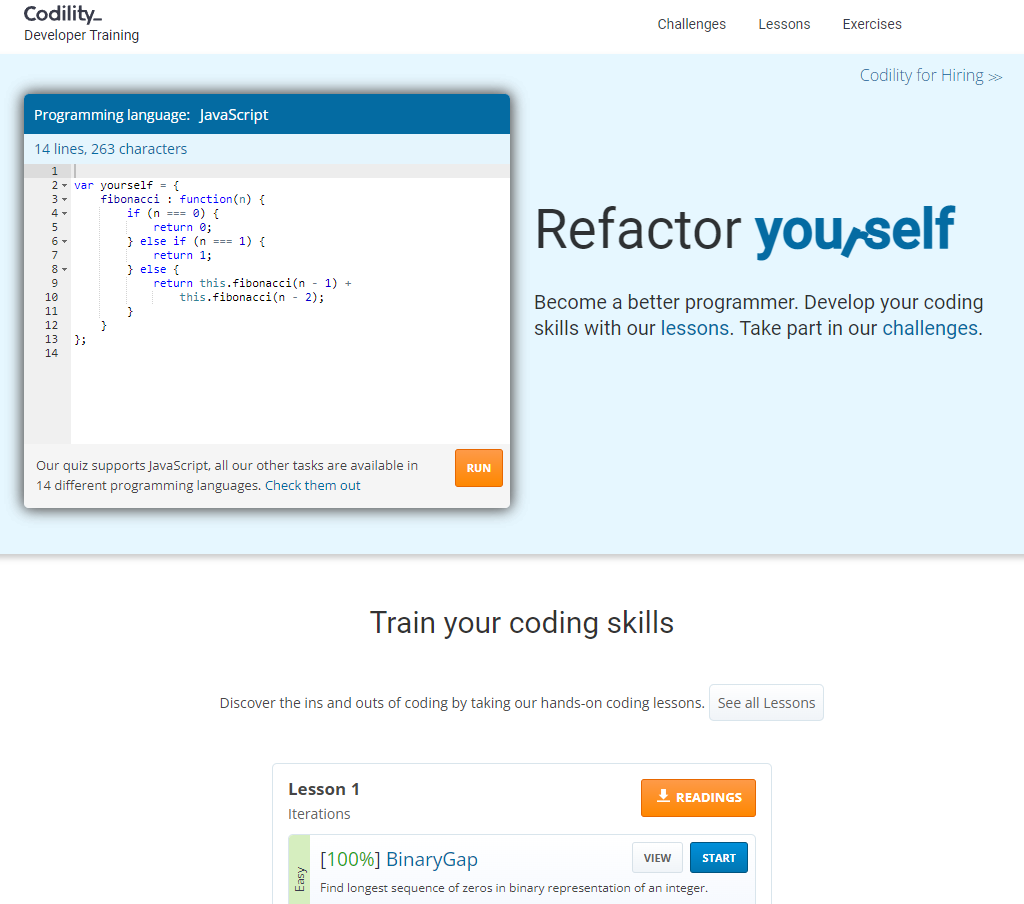Collapse the code fold on line 2

(x=65, y=186)
